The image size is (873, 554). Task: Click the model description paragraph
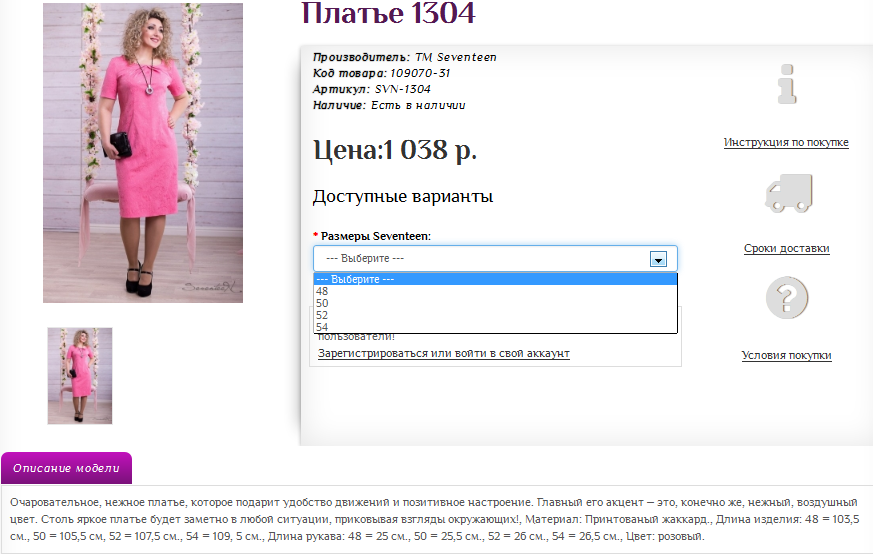click(x=435, y=519)
